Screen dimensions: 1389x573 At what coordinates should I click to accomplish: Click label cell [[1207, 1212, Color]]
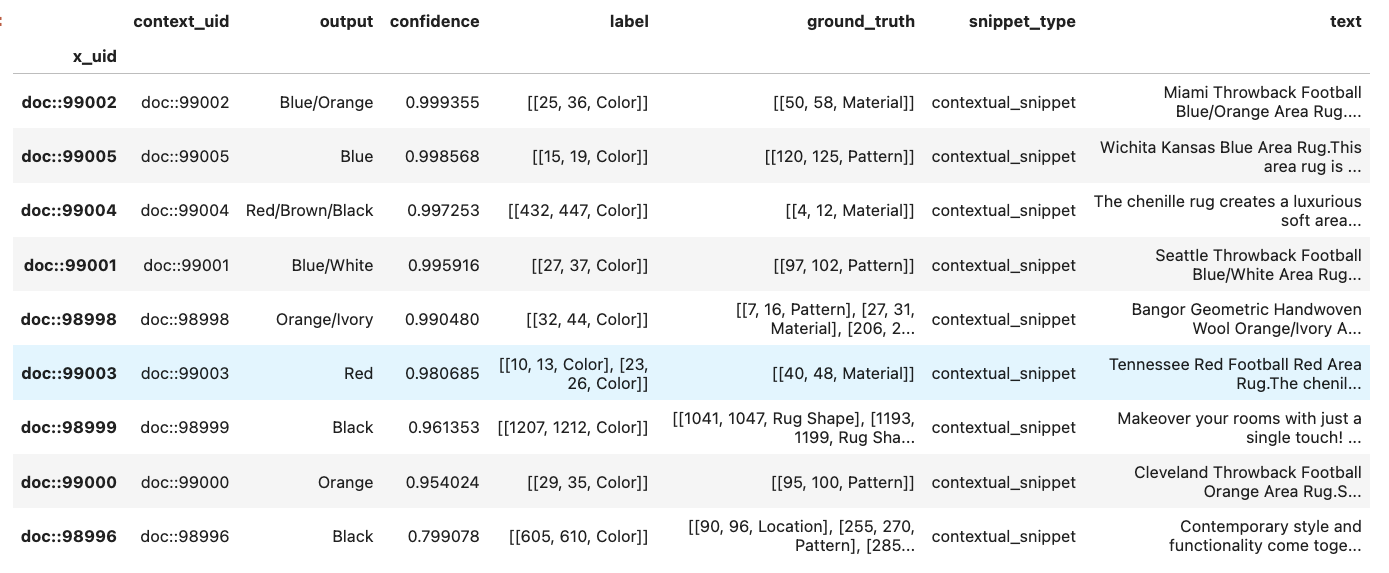(572, 427)
